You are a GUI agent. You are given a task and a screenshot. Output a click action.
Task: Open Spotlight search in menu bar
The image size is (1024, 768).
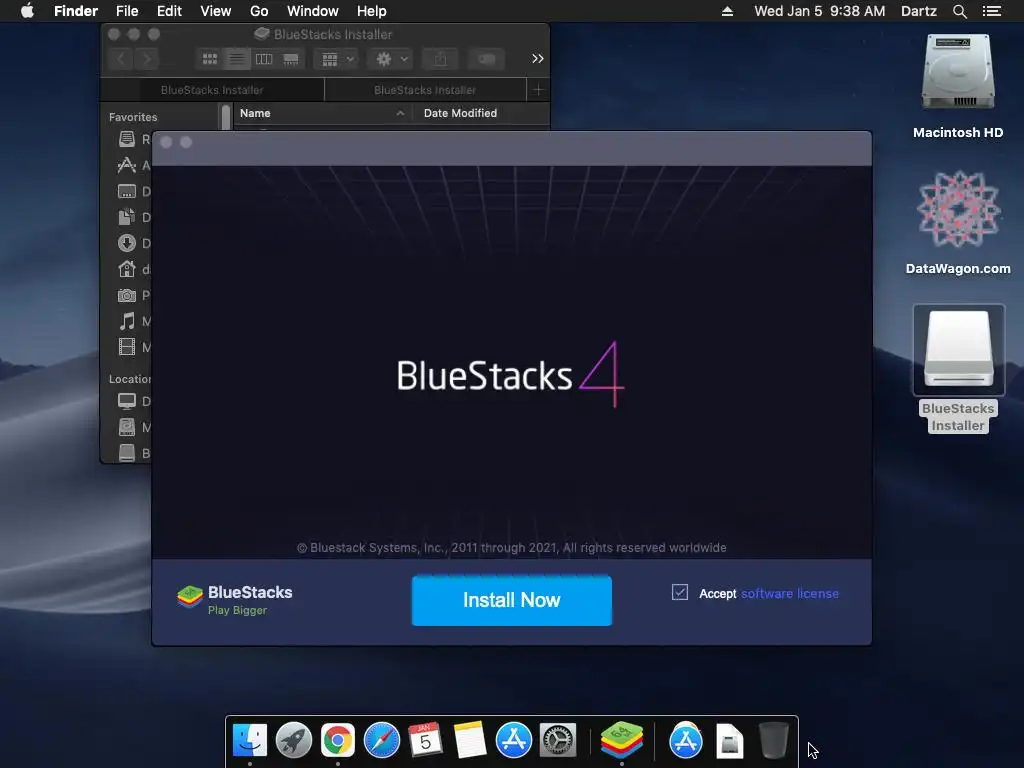point(959,11)
